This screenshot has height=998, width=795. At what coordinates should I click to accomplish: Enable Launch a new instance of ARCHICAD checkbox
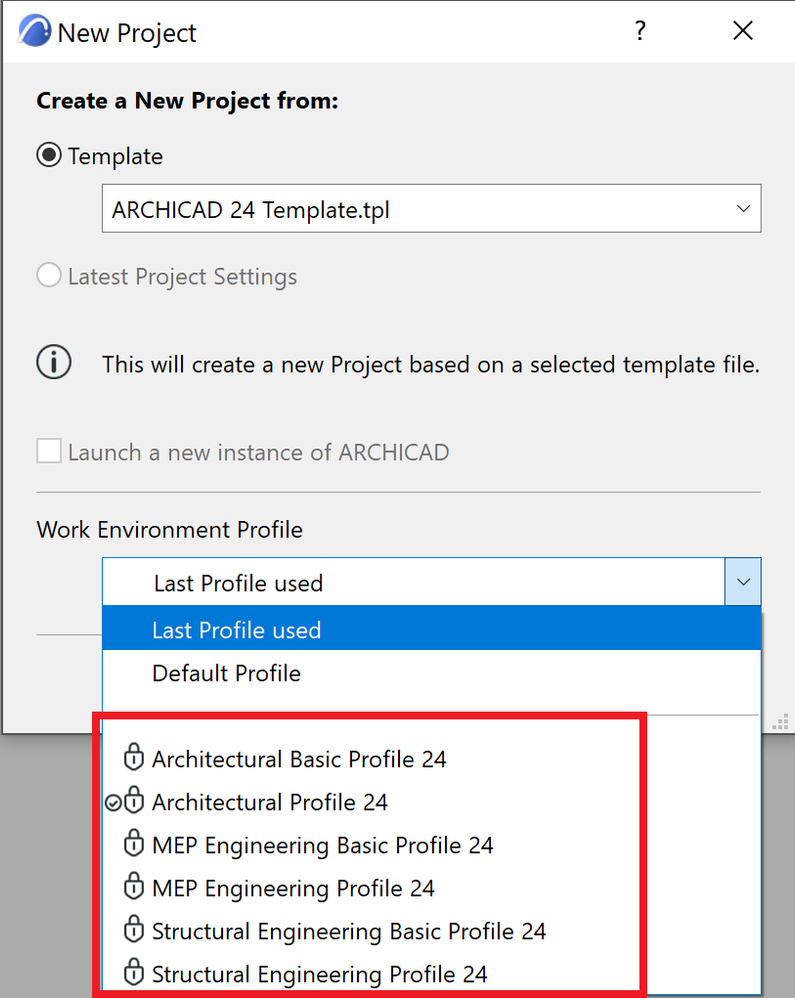pyautogui.click(x=49, y=452)
